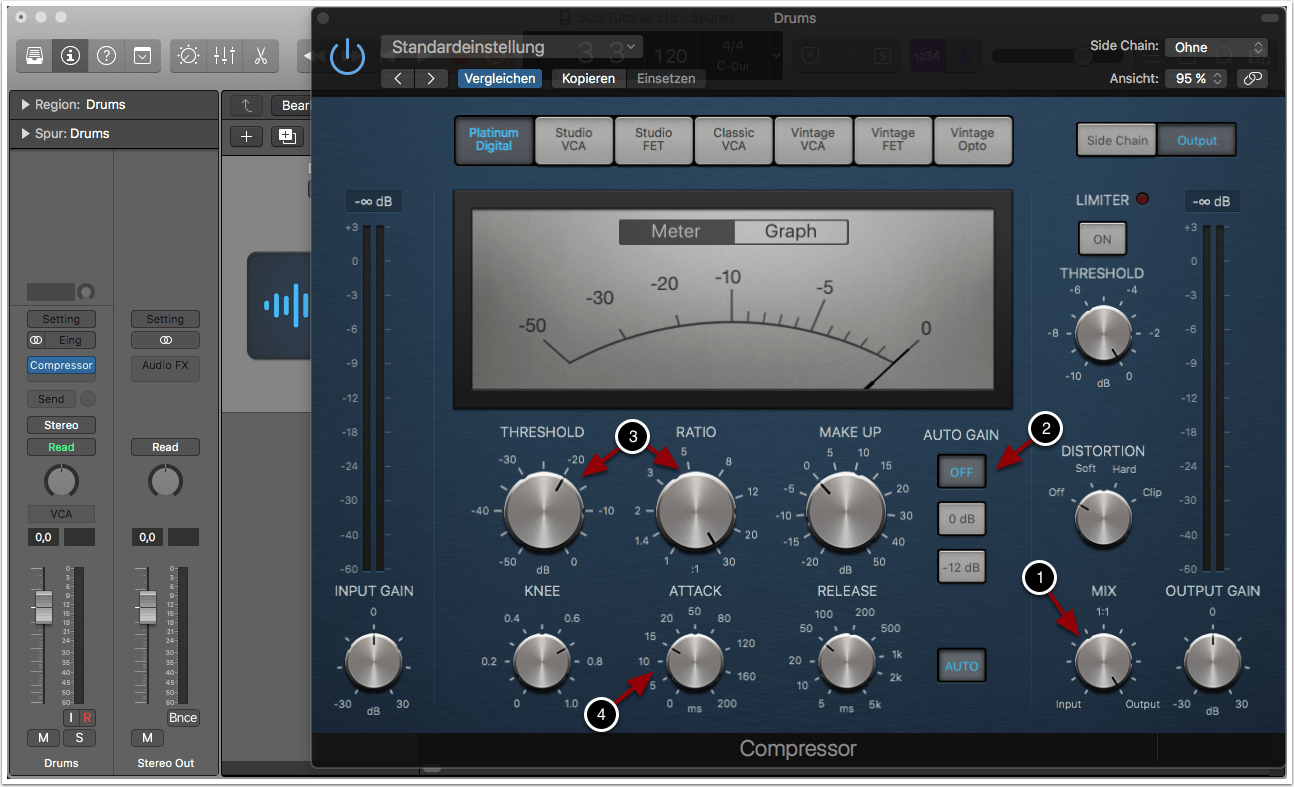This screenshot has height=787, width=1294.
Task: Open the Standardeinstellung preset dropdown
Action: click(x=511, y=47)
